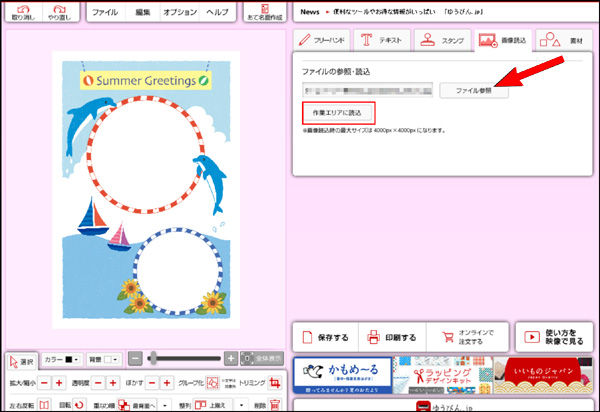
Task: Click the blue striped circle frame
Action: click(178, 271)
